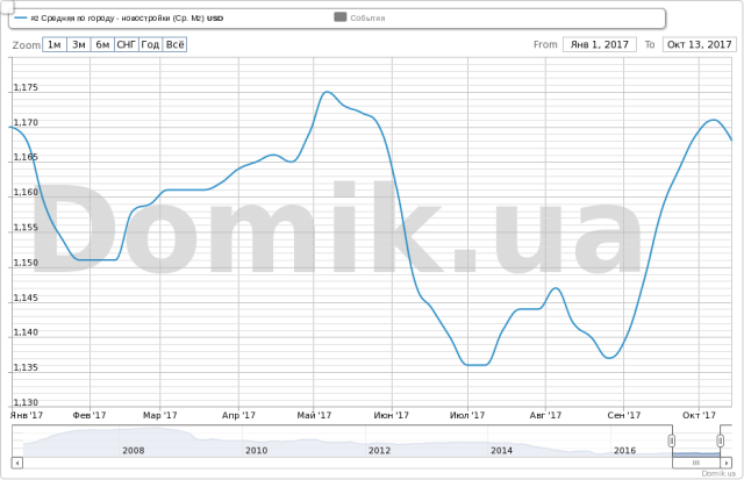Grab the right navigator range handle
This screenshot has height=480, width=744.
click(720, 441)
